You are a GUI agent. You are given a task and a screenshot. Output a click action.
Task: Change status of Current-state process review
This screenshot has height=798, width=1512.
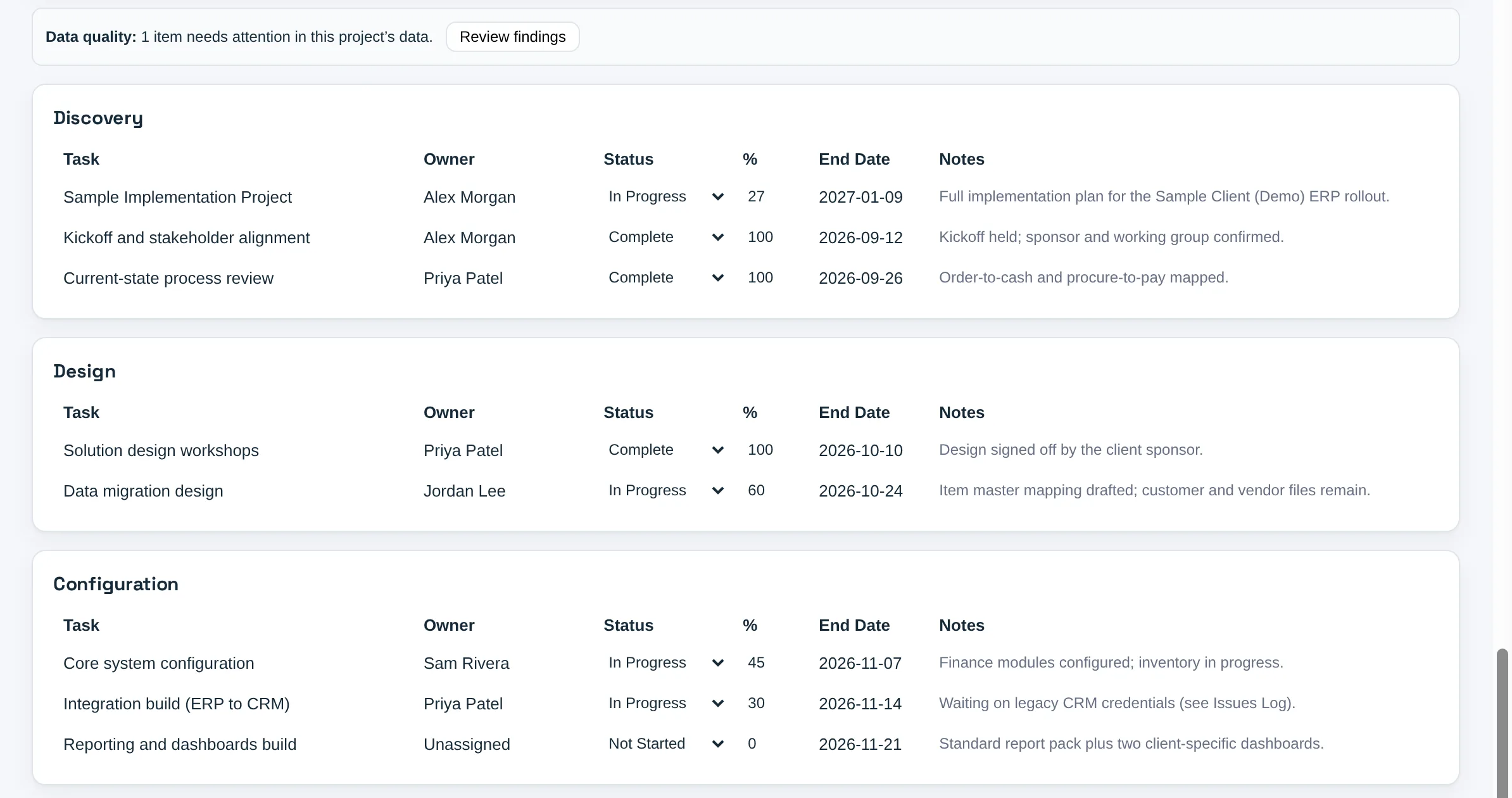[665, 277]
